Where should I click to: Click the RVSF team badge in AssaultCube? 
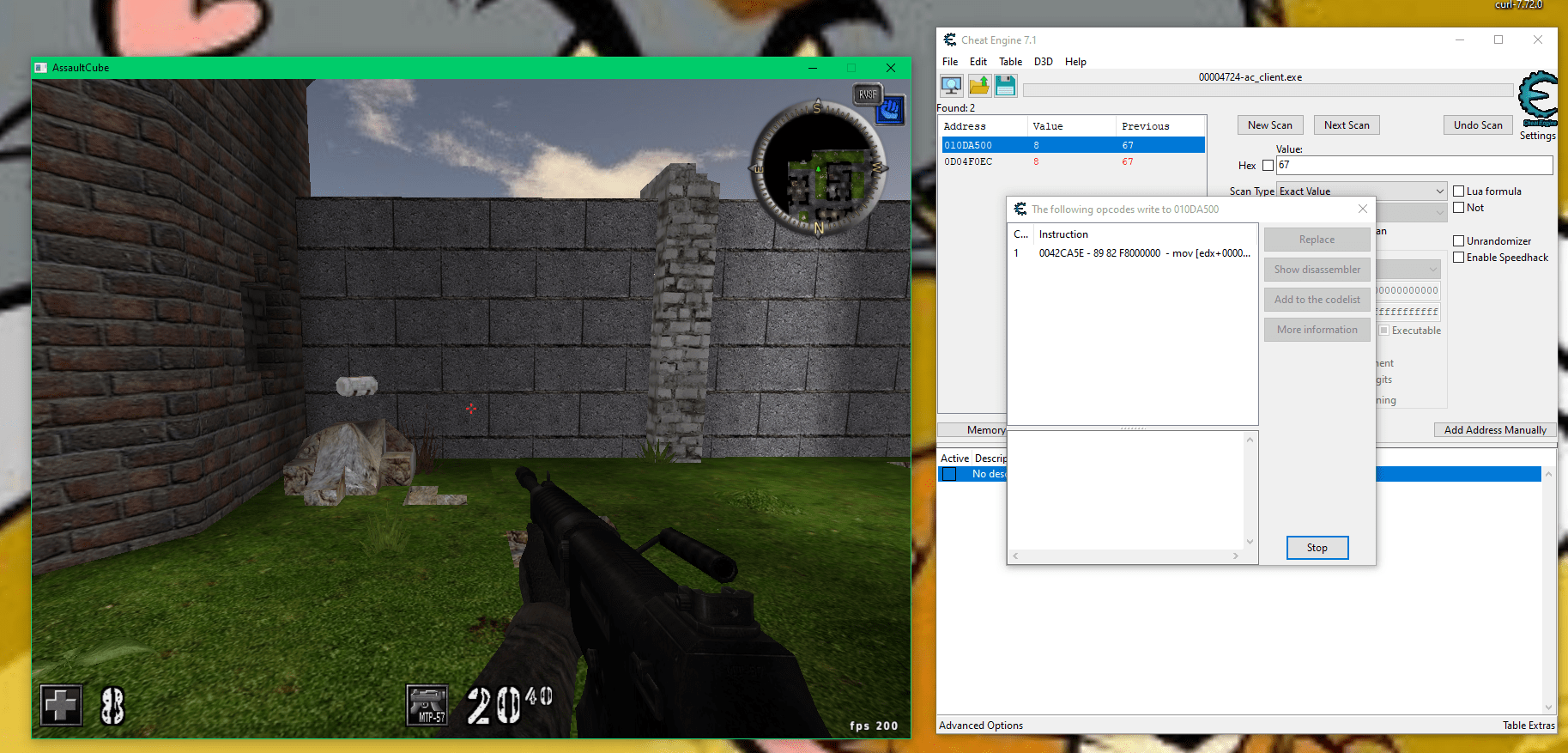click(x=868, y=94)
